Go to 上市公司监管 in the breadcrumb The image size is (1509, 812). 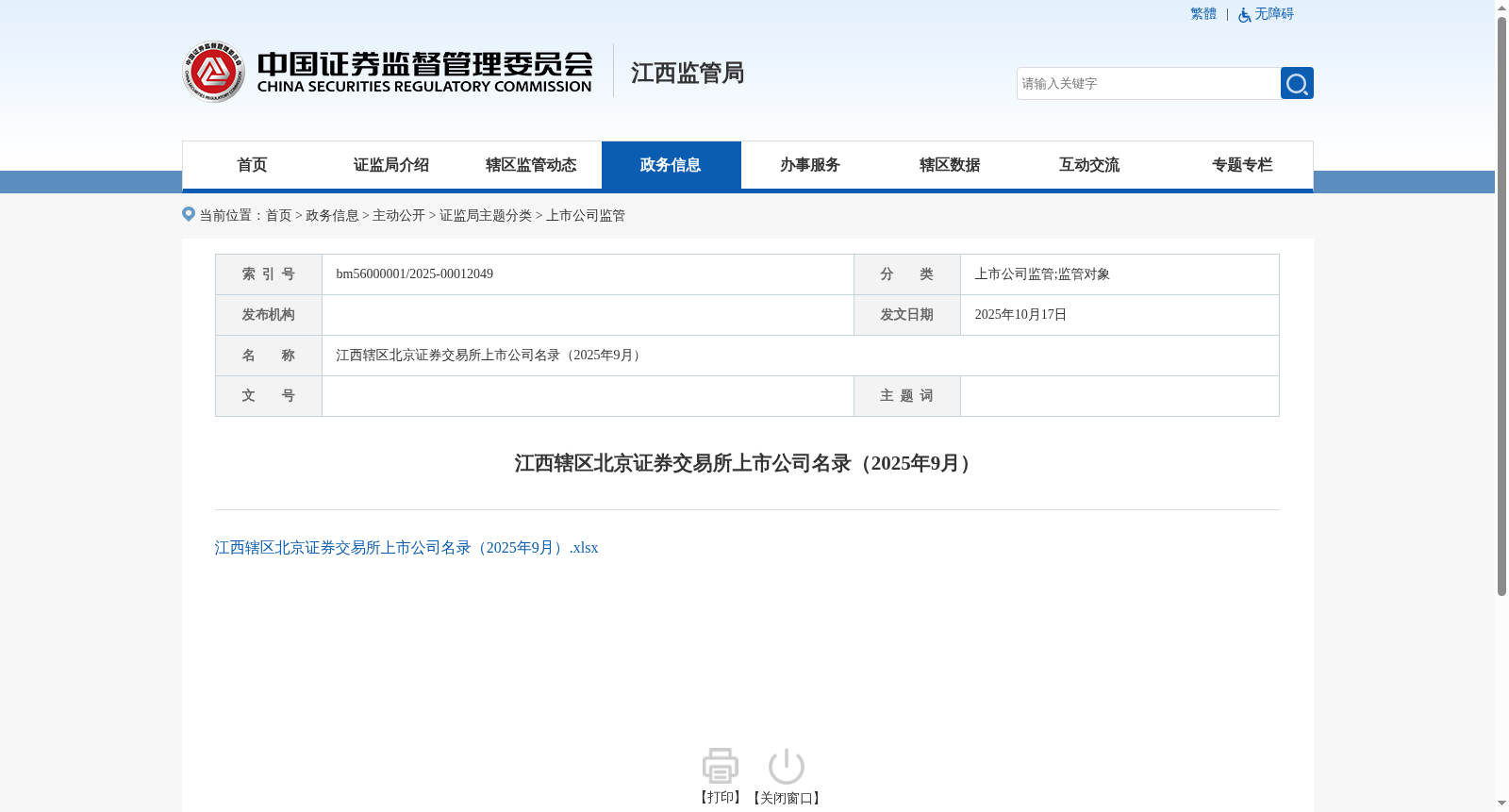click(x=586, y=216)
